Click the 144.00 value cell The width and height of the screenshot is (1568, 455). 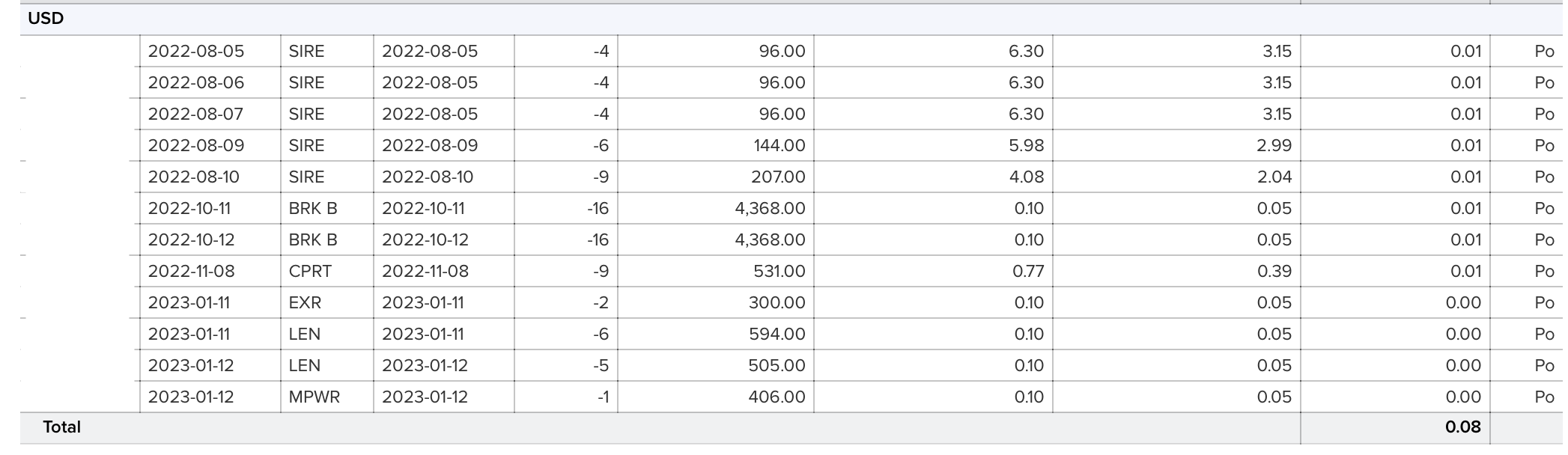779,146
